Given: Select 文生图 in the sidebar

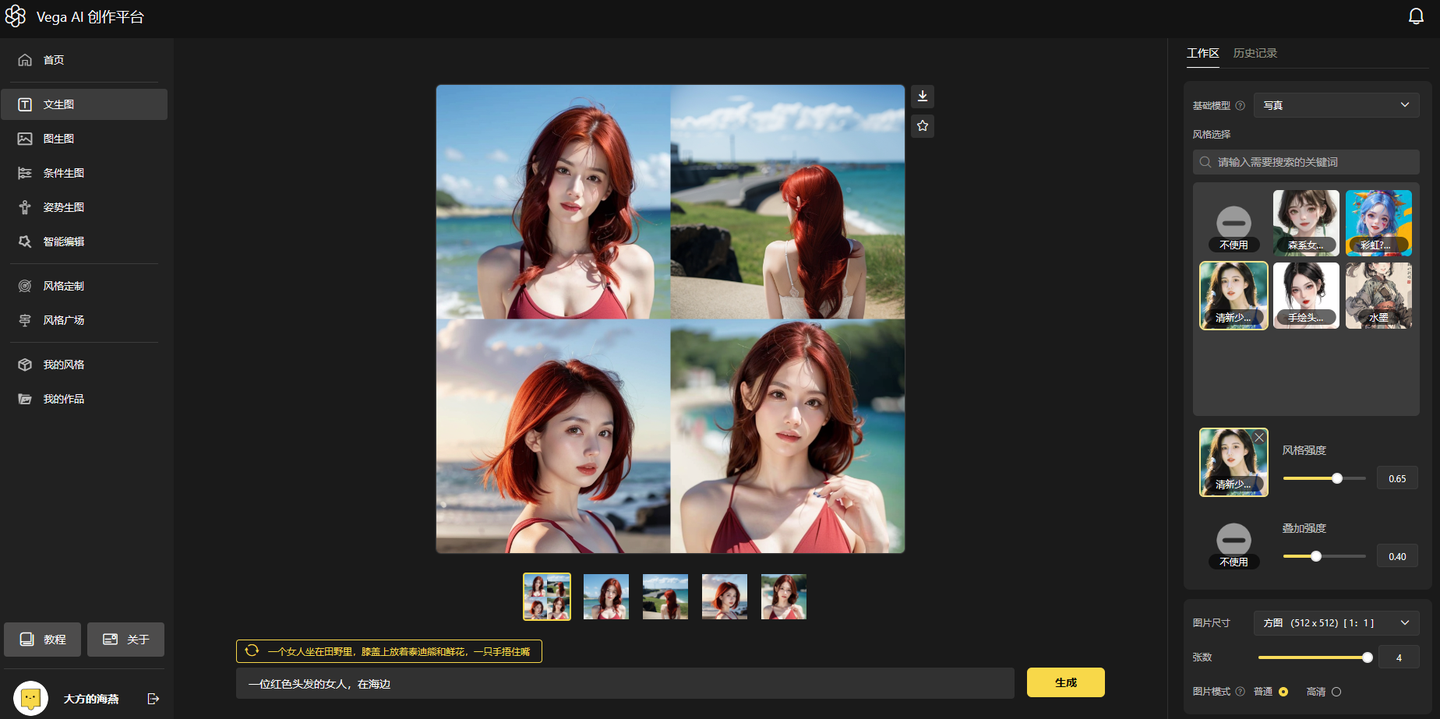Looking at the screenshot, I should [x=84, y=104].
